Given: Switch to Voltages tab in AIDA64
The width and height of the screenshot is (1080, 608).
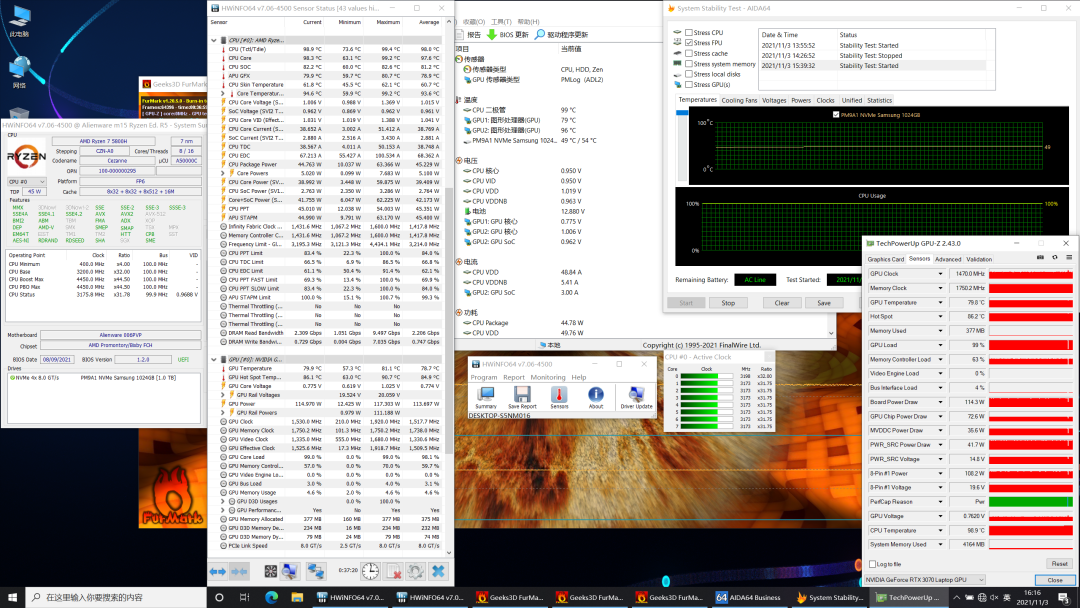Looking at the screenshot, I should point(773,101).
